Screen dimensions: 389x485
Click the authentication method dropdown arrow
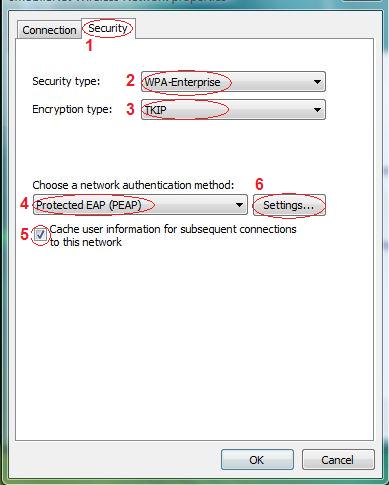[x=239, y=205]
